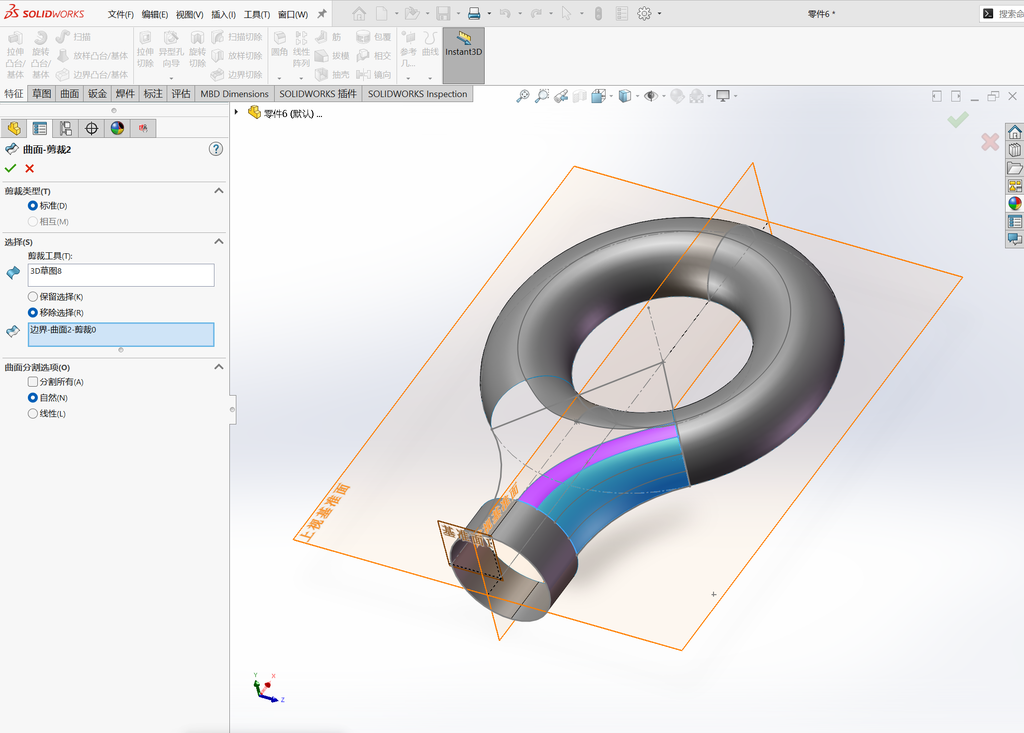Click the Appearances color ball in task pane

1014,203
